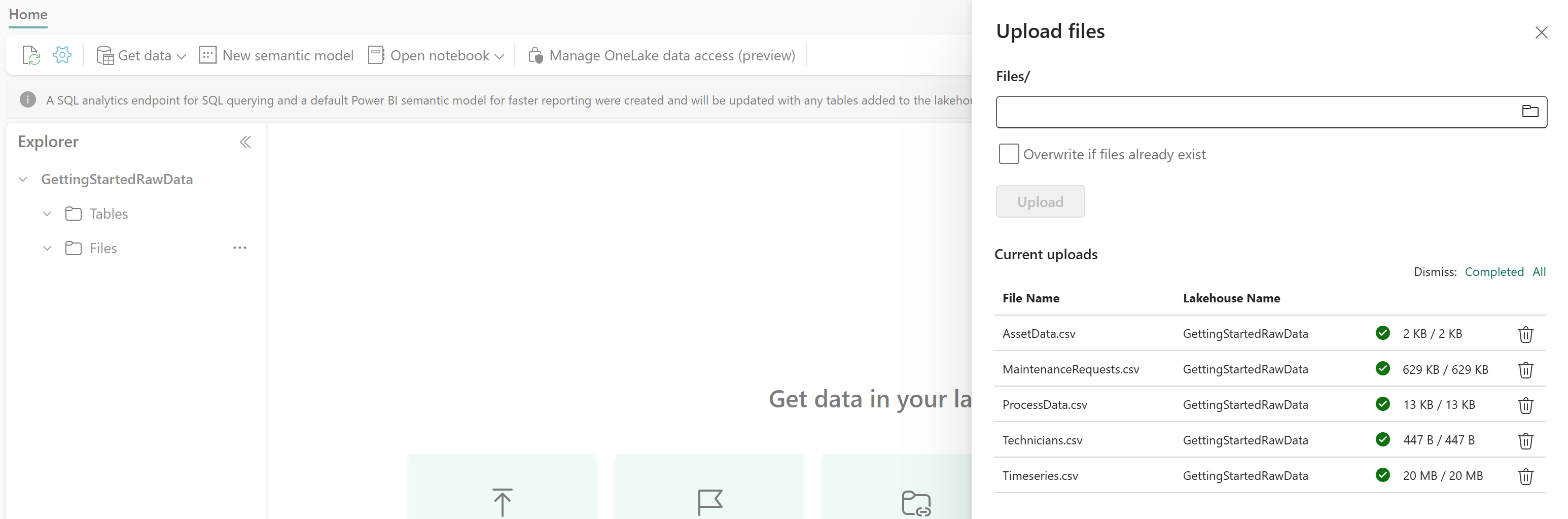Click the 13 KB / 13 KB size text
1568x519 pixels.
1439,405
